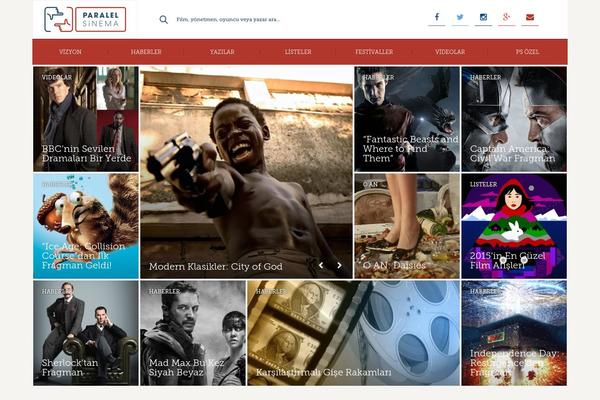The image size is (600, 400).
Task: Open the Facebook social icon
Action: pos(437,18)
